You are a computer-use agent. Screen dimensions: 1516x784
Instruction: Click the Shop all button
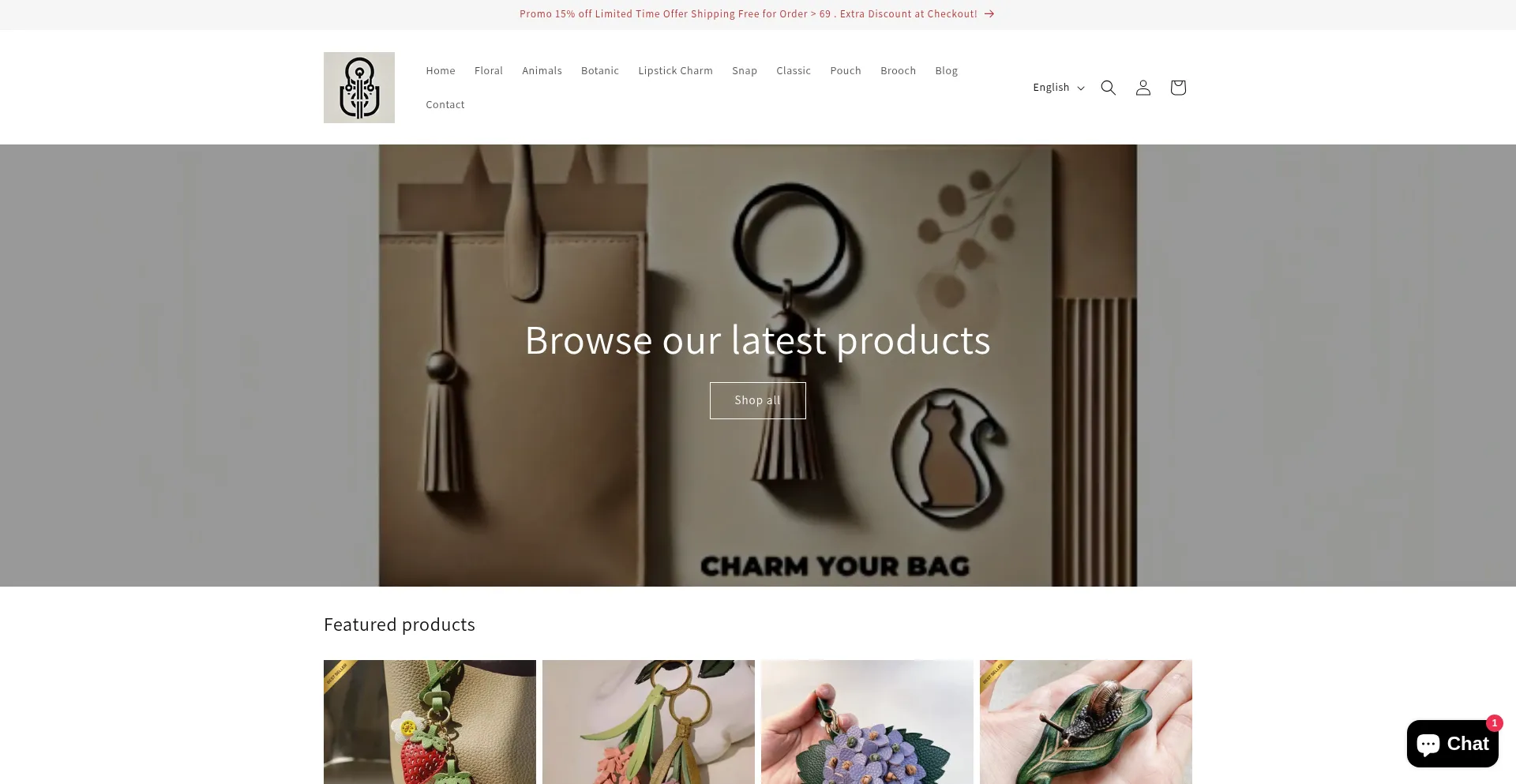click(x=758, y=400)
